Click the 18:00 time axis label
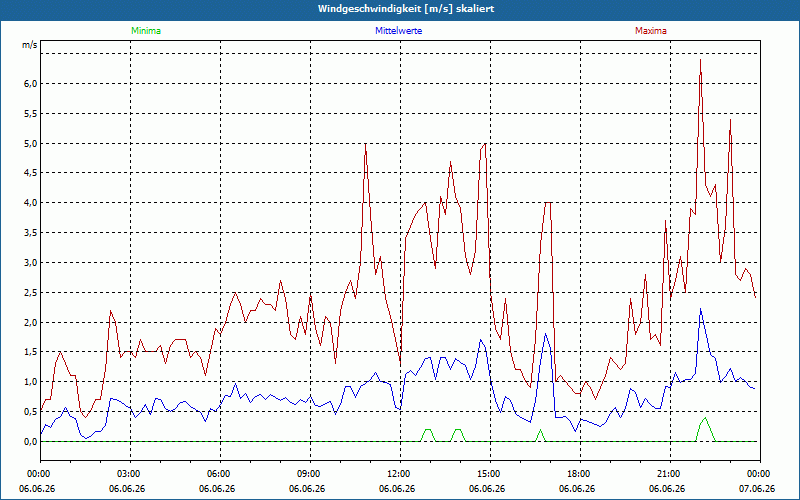 click(580, 474)
